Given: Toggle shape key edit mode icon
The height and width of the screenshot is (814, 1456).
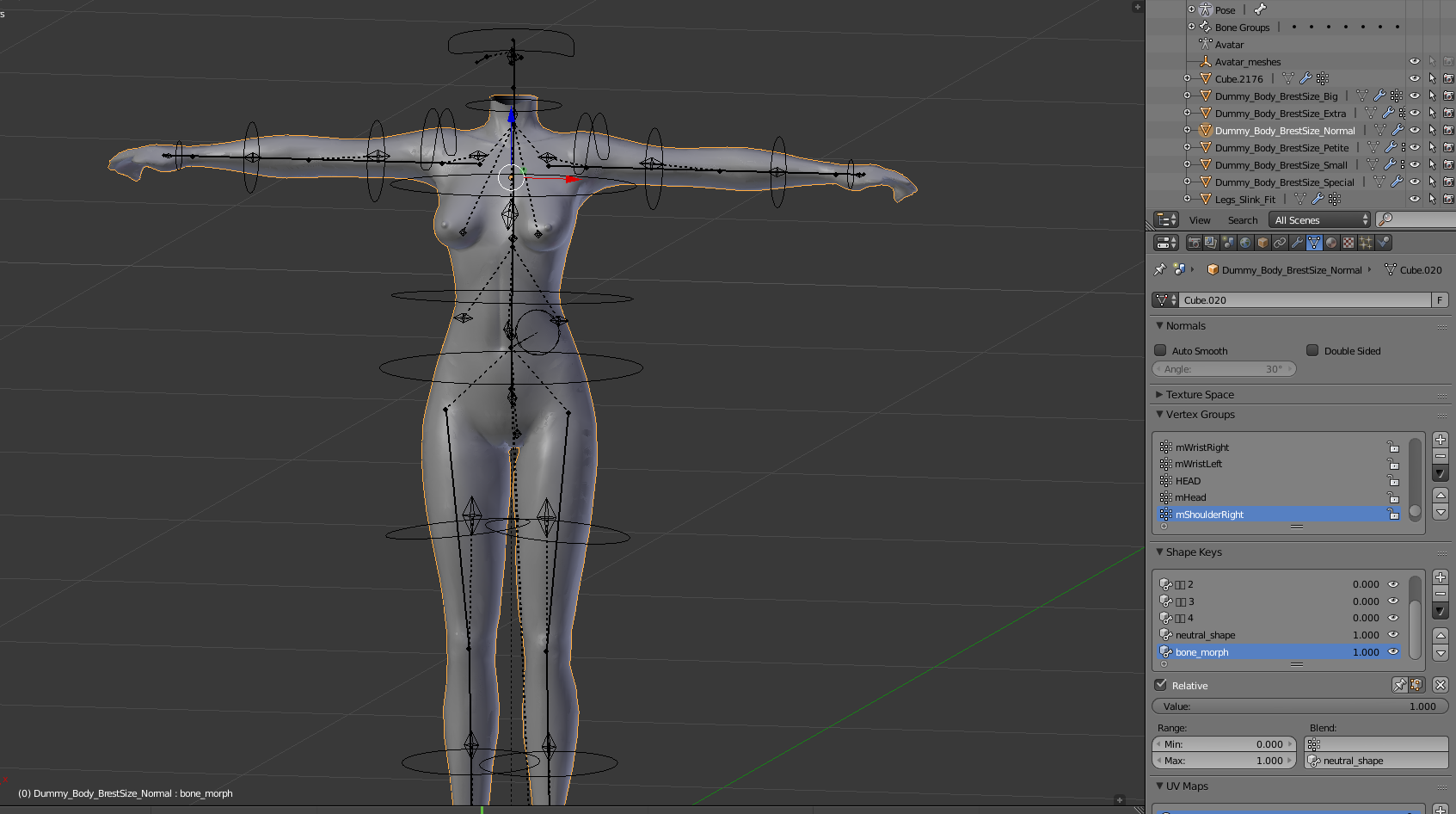Looking at the screenshot, I should pyautogui.click(x=1416, y=685).
